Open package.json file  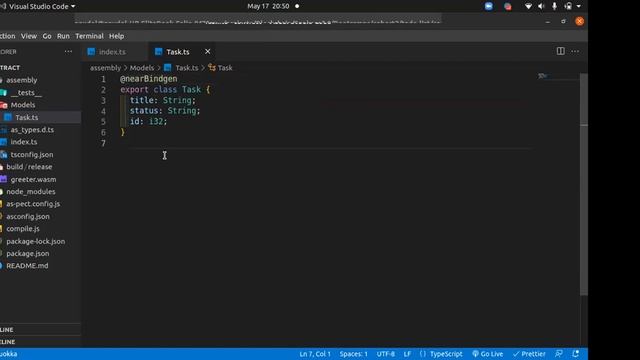[27, 253]
